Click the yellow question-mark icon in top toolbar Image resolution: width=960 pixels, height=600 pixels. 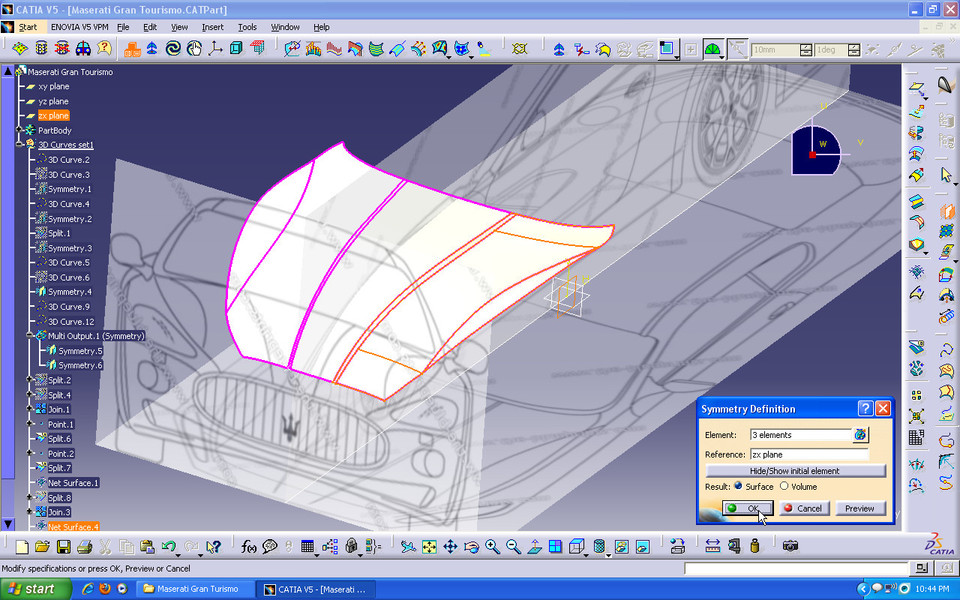105,48
